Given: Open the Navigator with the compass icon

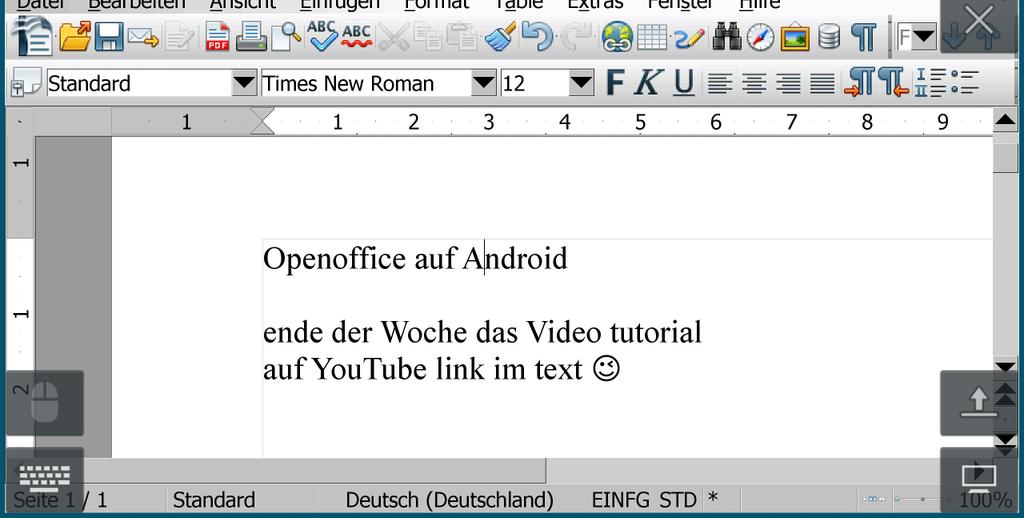Looking at the screenshot, I should [x=760, y=37].
